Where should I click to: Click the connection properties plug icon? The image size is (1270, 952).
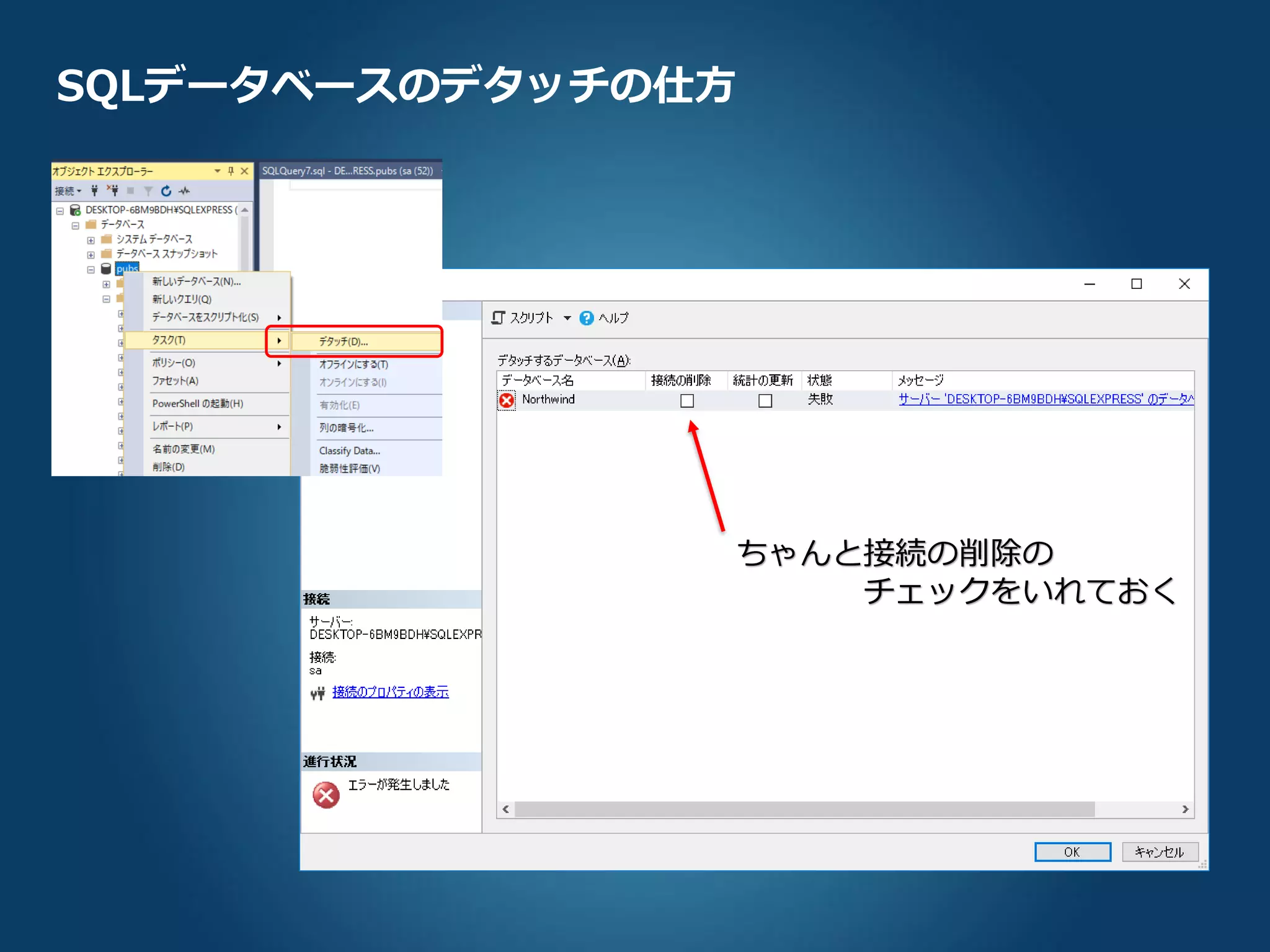pyautogui.click(x=317, y=693)
